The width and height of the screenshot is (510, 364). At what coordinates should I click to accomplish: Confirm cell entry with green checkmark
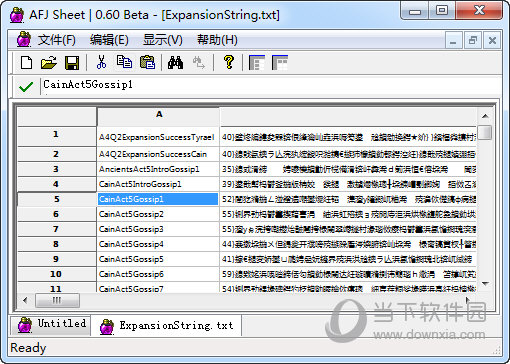[x=26, y=87]
